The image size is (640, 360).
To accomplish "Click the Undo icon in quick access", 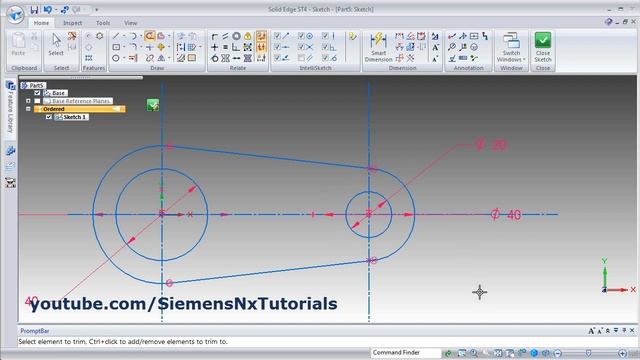I will tap(48, 9).
